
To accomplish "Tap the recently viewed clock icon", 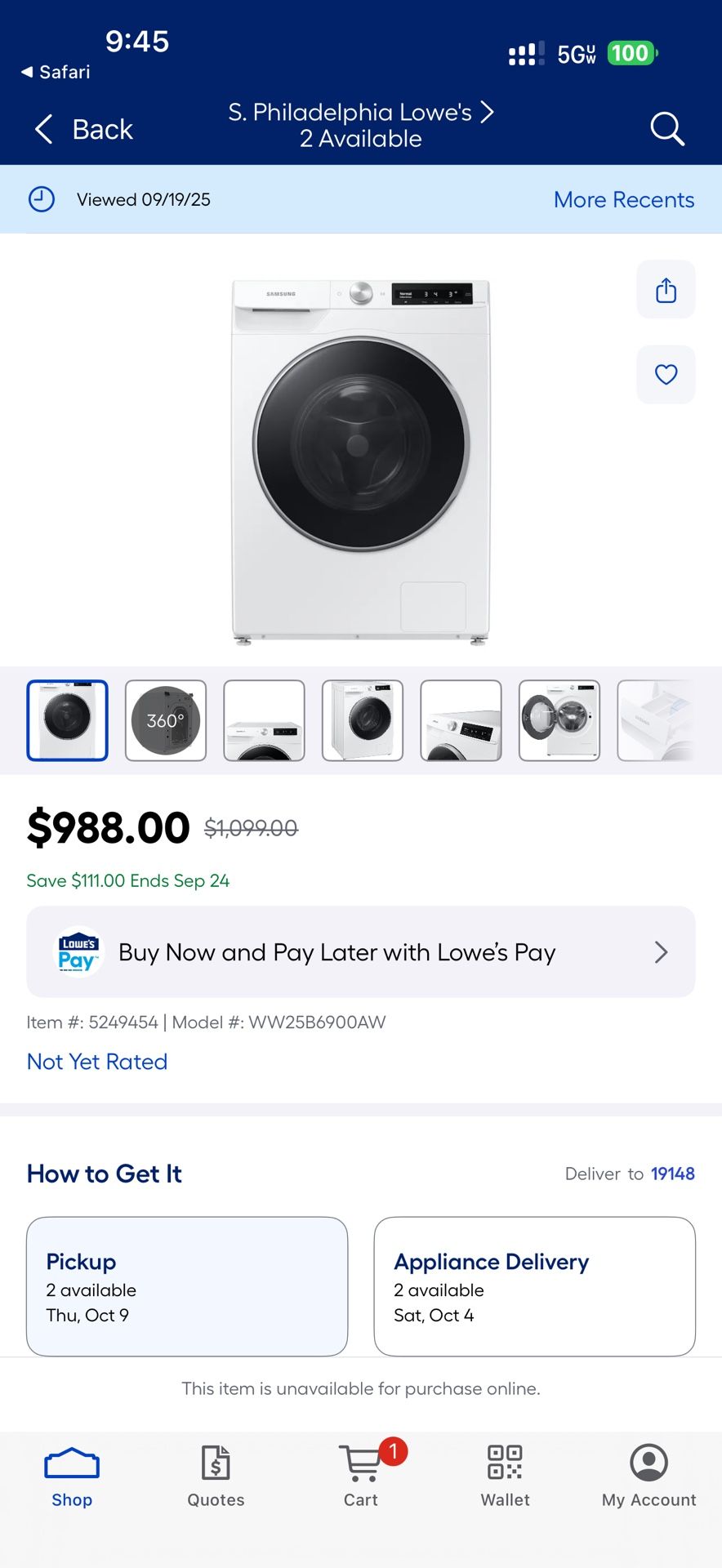I will pyautogui.click(x=42, y=199).
